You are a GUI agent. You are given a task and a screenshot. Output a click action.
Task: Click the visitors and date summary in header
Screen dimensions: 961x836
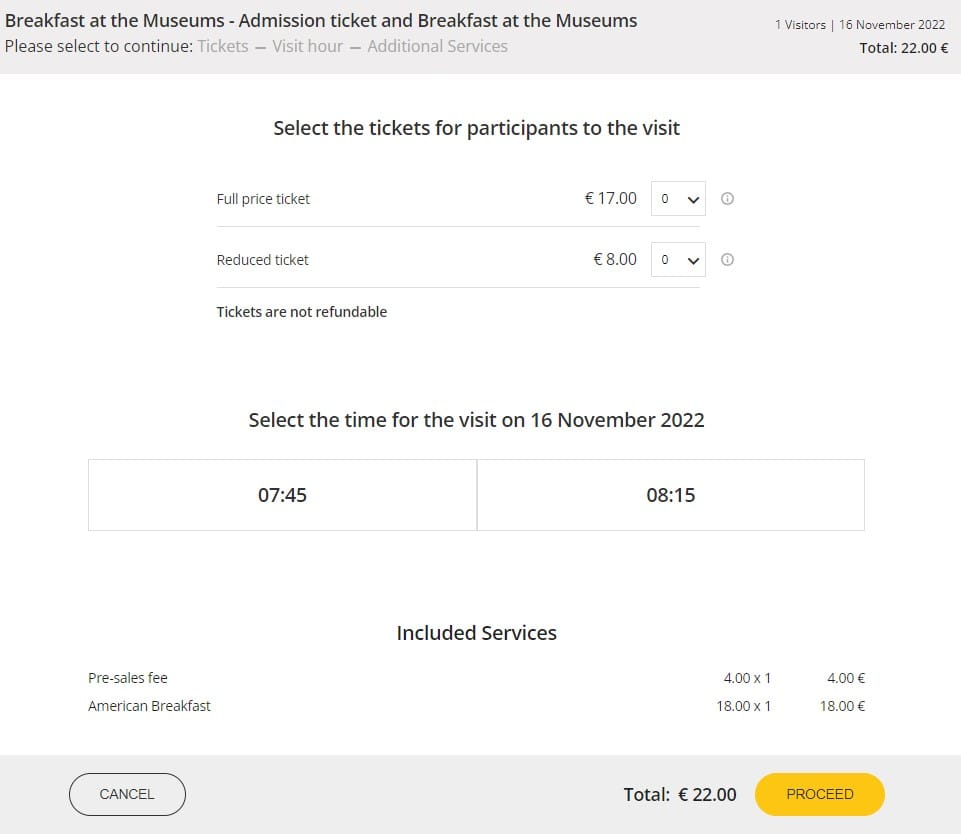[x=859, y=25]
